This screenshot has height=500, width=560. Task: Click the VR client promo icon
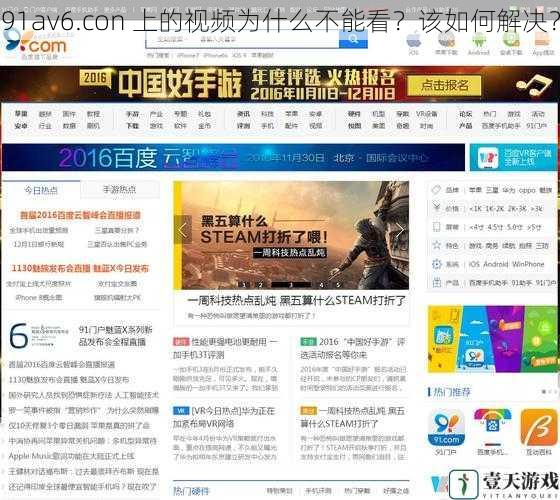click(488, 157)
